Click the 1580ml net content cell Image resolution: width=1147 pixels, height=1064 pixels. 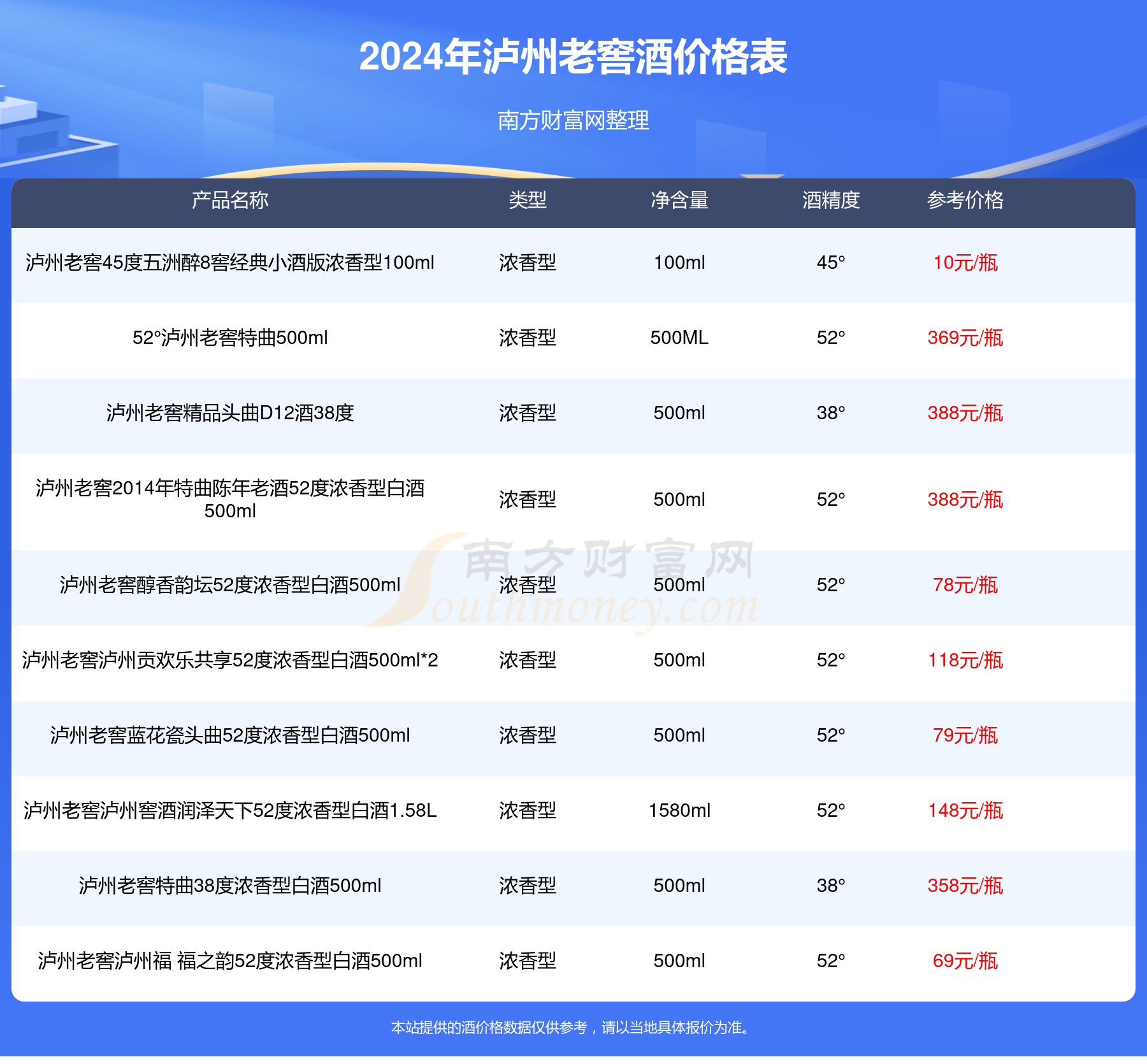click(x=679, y=810)
